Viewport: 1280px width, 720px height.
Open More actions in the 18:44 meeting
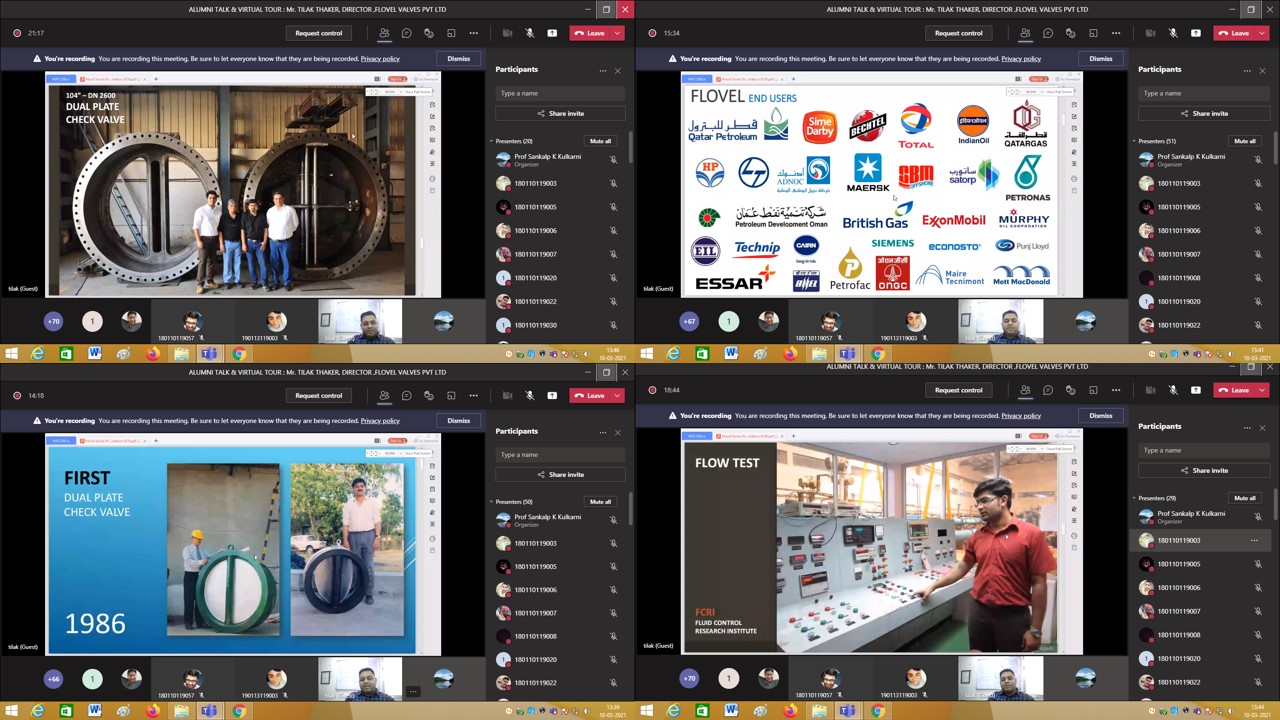(x=1116, y=390)
